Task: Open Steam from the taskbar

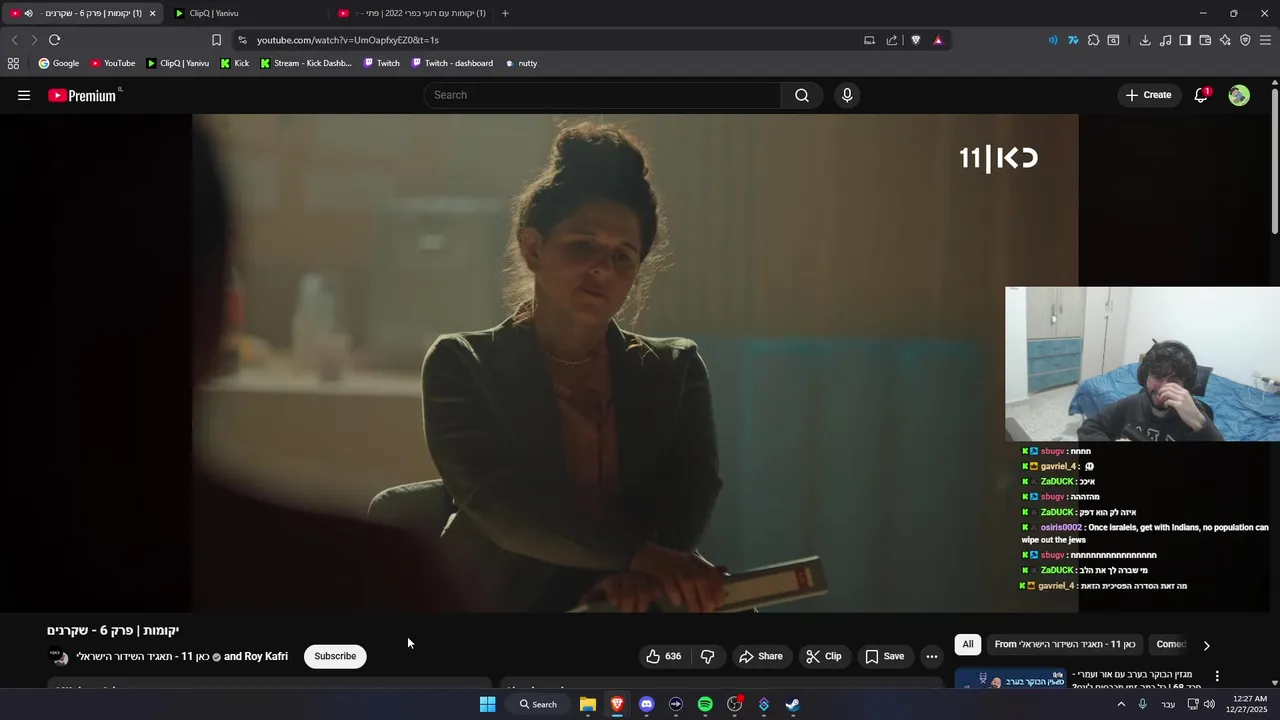Action: (792, 704)
